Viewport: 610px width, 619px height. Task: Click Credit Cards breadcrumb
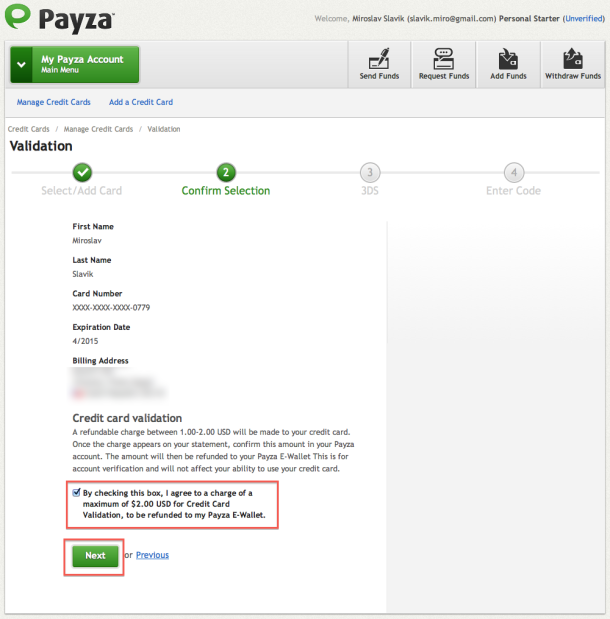[28, 129]
